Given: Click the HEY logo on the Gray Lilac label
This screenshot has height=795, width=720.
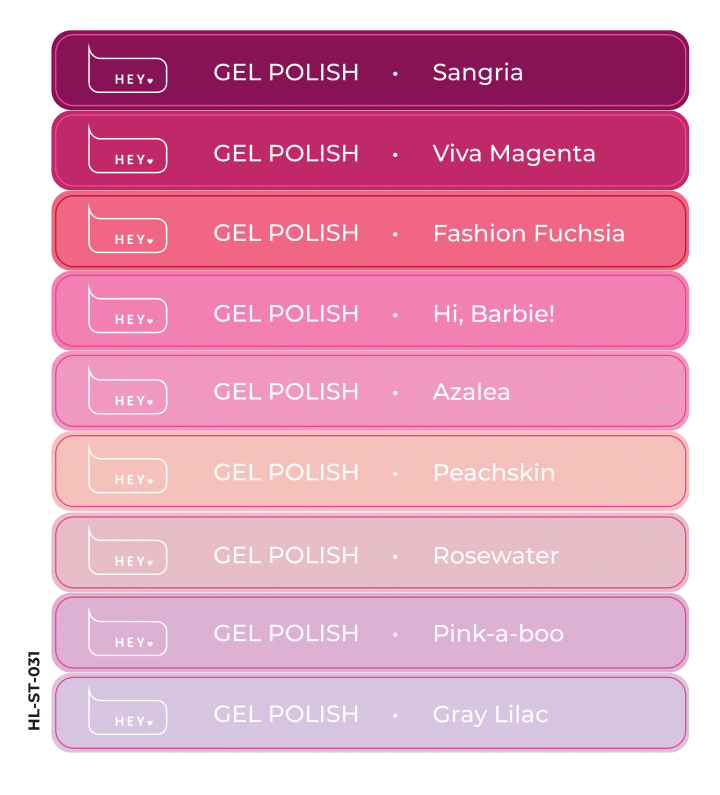Looking at the screenshot, I should [x=127, y=711].
